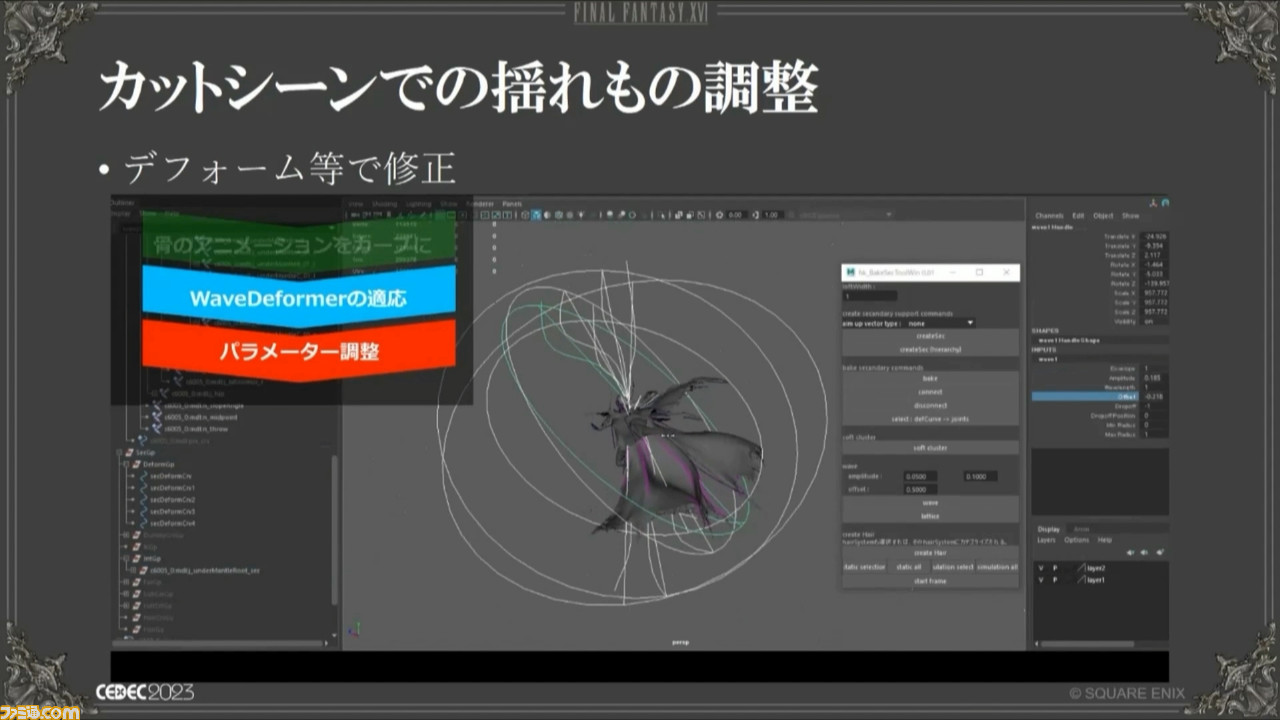
Task: Click the create Hair button
Action: (x=930, y=553)
